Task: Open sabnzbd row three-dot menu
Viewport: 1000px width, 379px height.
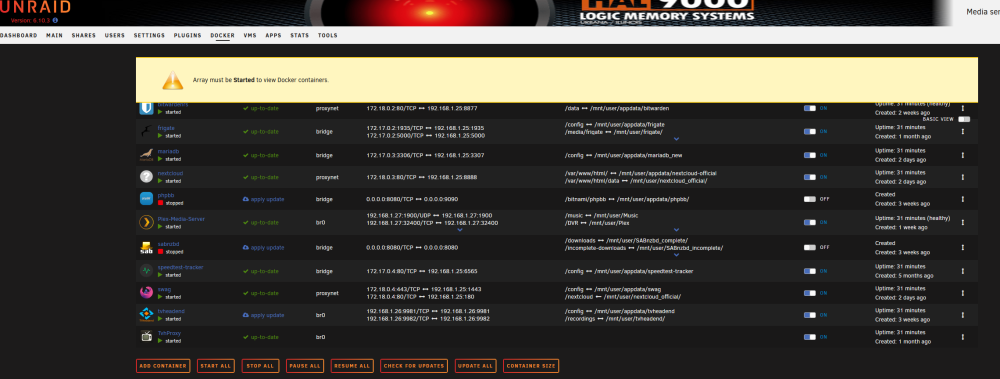Action: [963, 247]
